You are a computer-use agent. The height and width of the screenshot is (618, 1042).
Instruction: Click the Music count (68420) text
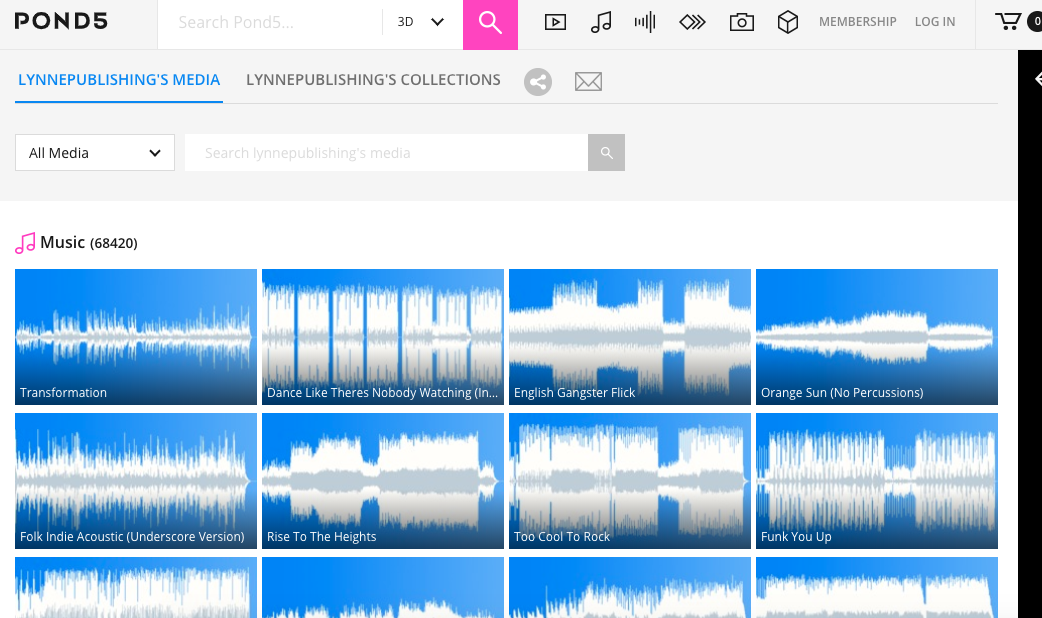tap(114, 244)
